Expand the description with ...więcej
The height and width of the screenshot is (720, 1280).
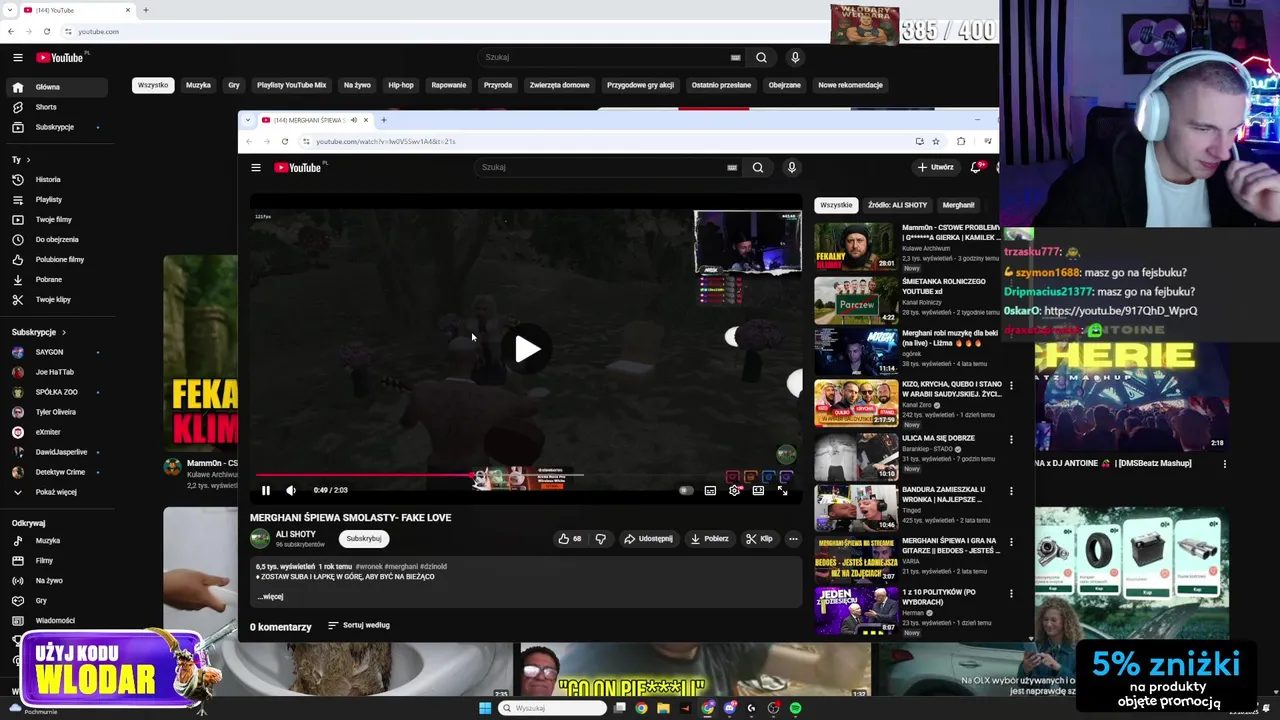(x=270, y=596)
